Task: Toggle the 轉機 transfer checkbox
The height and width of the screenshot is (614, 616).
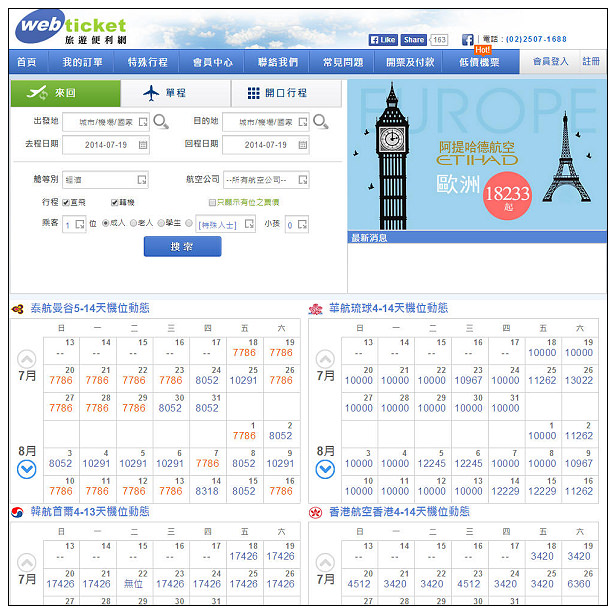Action: click(x=114, y=203)
